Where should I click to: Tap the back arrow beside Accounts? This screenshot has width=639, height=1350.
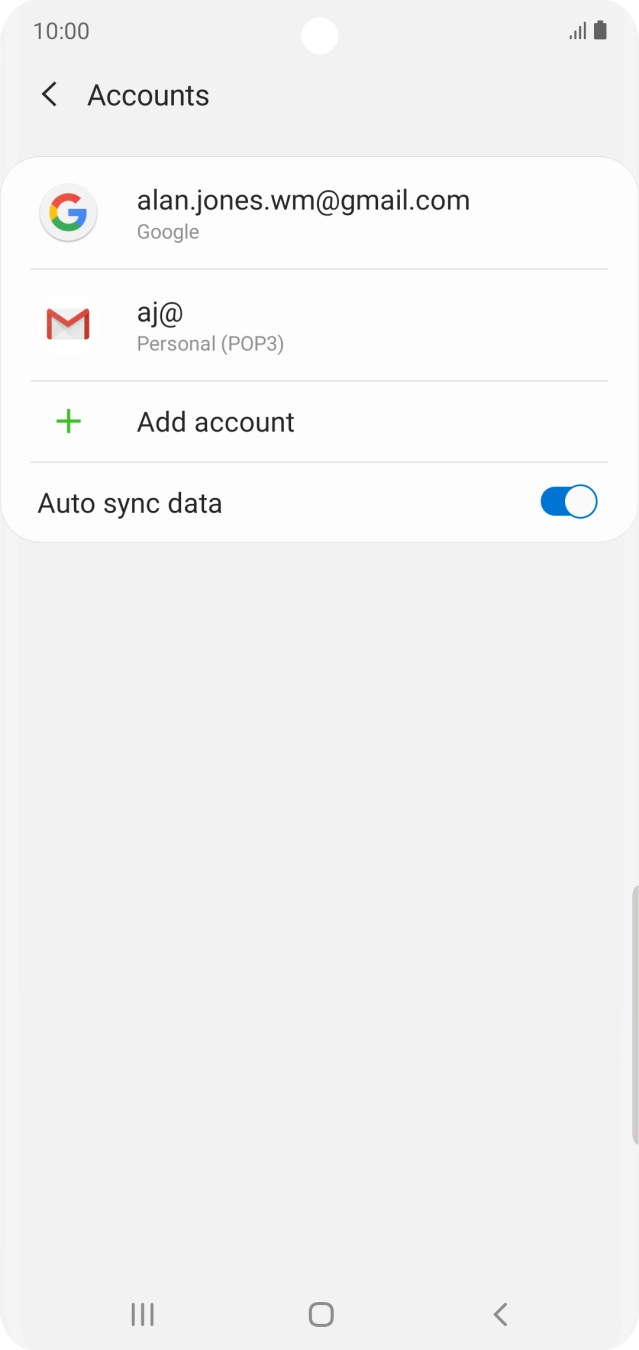click(x=49, y=95)
